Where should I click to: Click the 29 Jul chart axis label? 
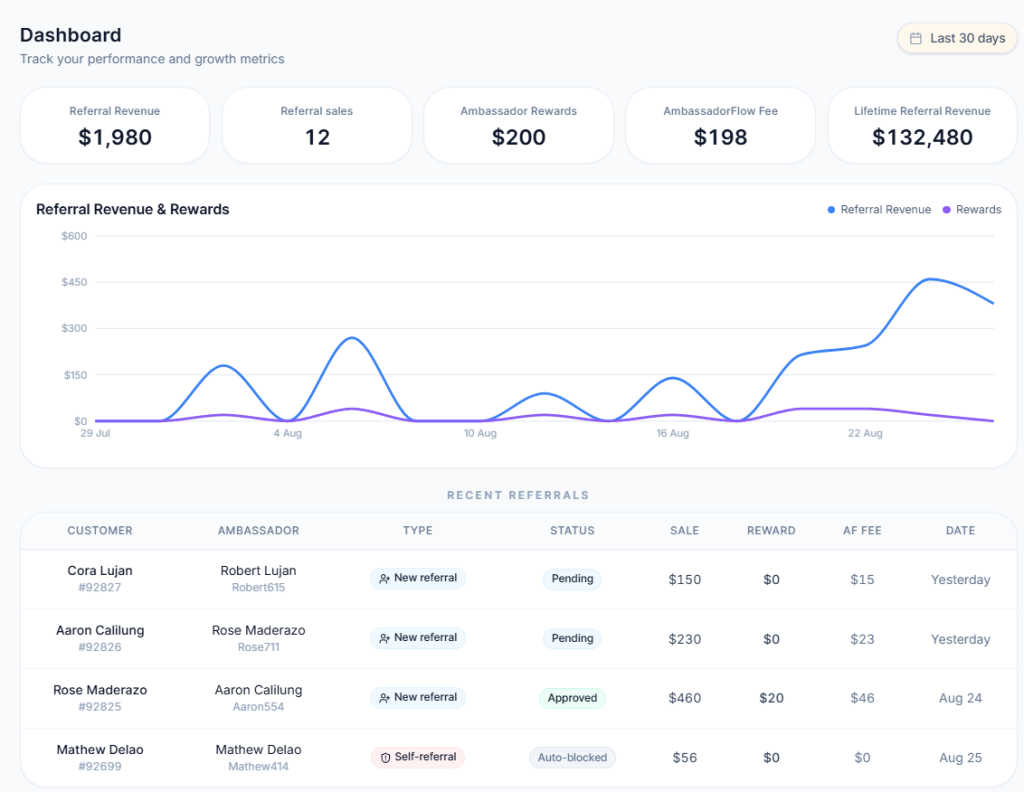pos(95,434)
